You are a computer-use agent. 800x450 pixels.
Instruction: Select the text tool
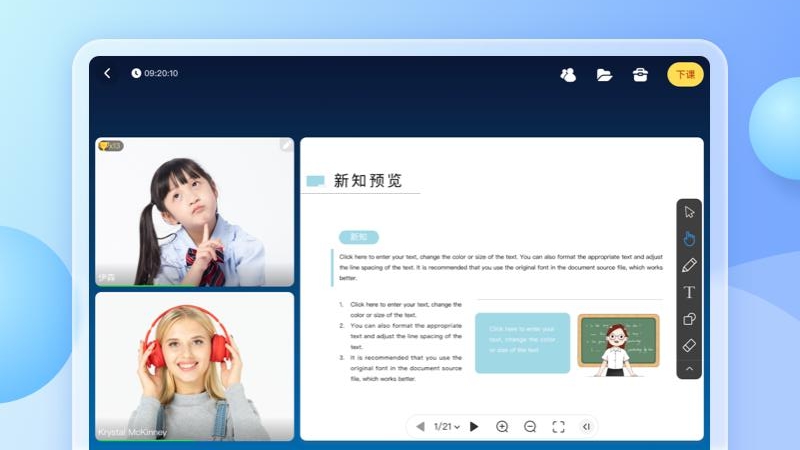tap(689, 292)
